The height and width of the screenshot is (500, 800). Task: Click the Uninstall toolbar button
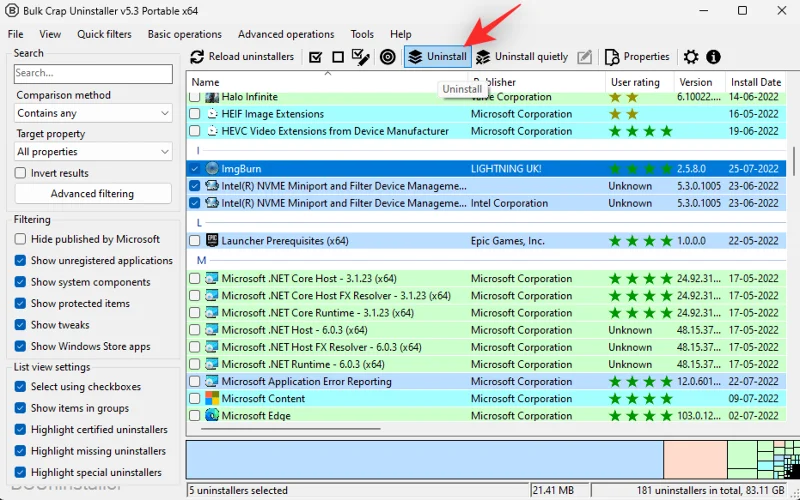(x=438, y=57)
